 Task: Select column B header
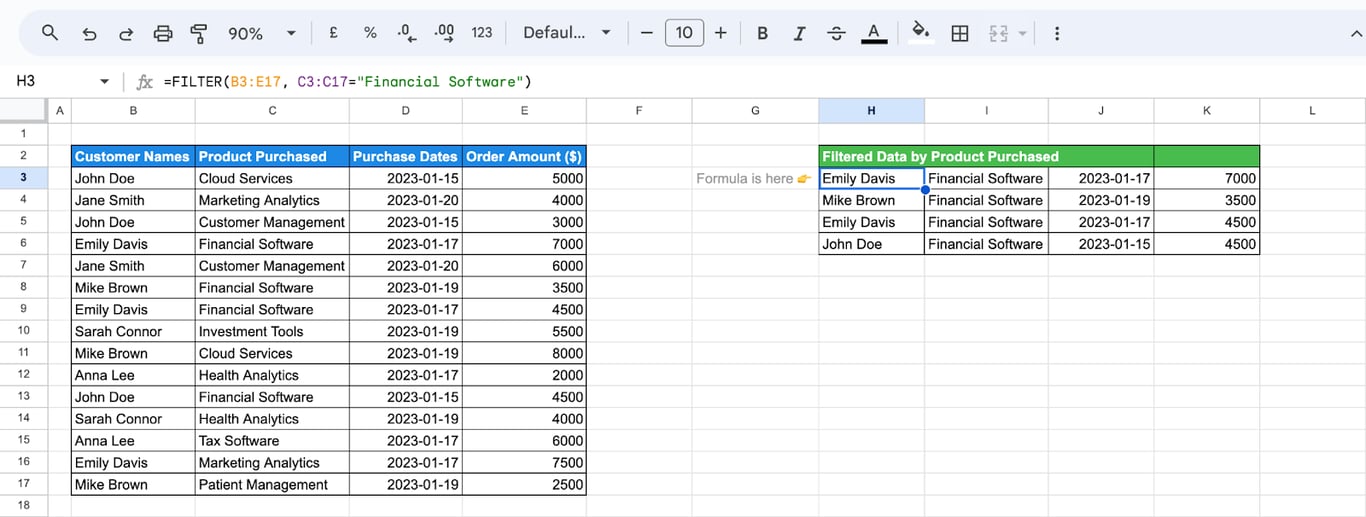click(133, 110)
